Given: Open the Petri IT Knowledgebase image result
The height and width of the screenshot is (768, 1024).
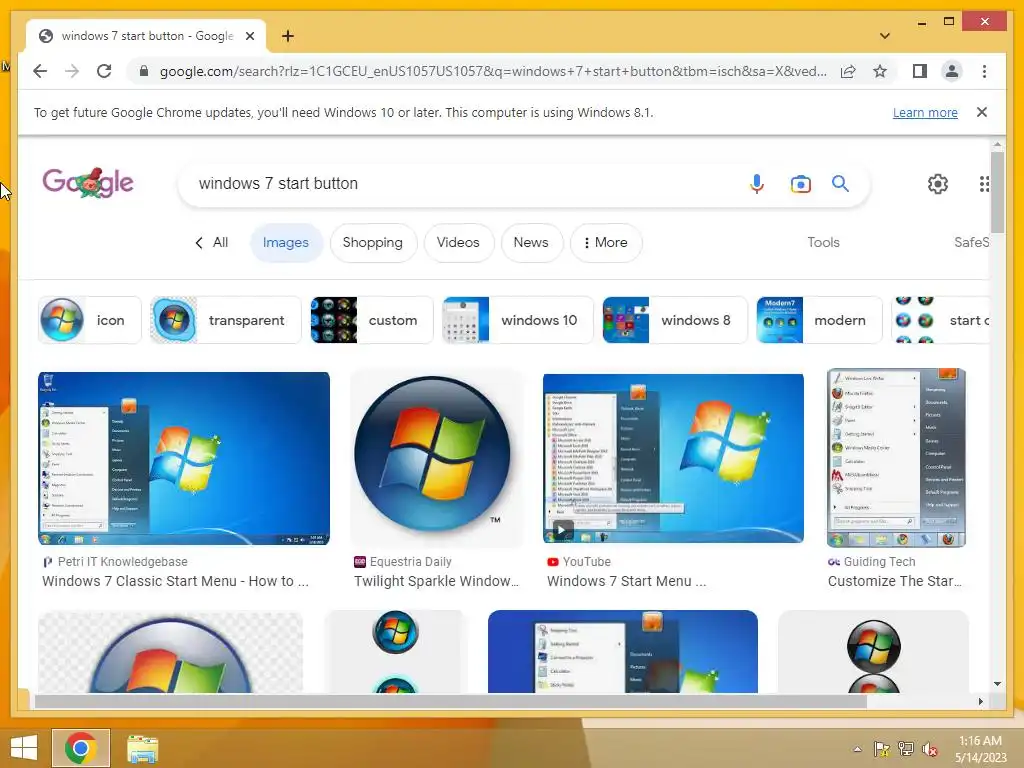Looking at the screenshot, I should [x=184, y=458].
